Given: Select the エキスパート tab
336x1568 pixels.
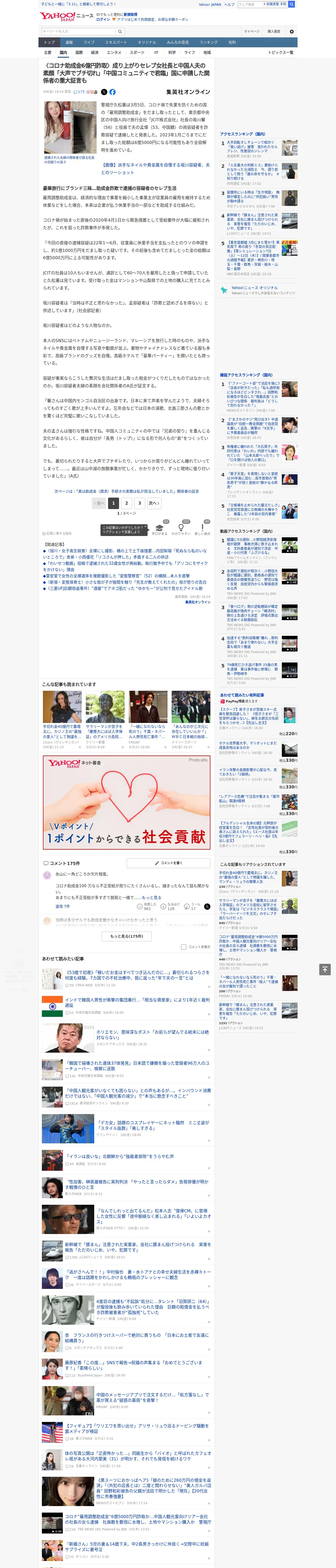Looking at the screenshot, I should [116, 42].
